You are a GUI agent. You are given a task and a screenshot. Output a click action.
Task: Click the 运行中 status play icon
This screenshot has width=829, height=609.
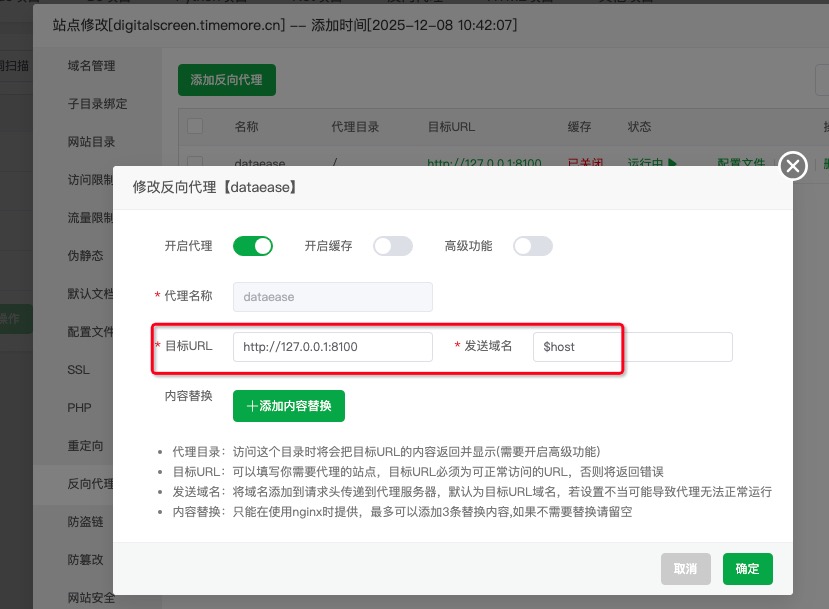click(672, 162)
